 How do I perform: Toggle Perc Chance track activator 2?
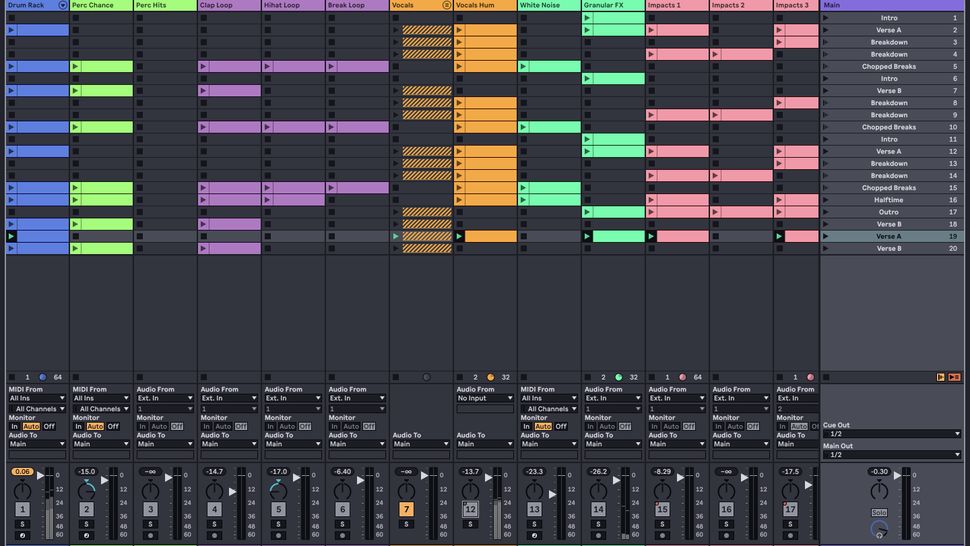coord(87,509)
